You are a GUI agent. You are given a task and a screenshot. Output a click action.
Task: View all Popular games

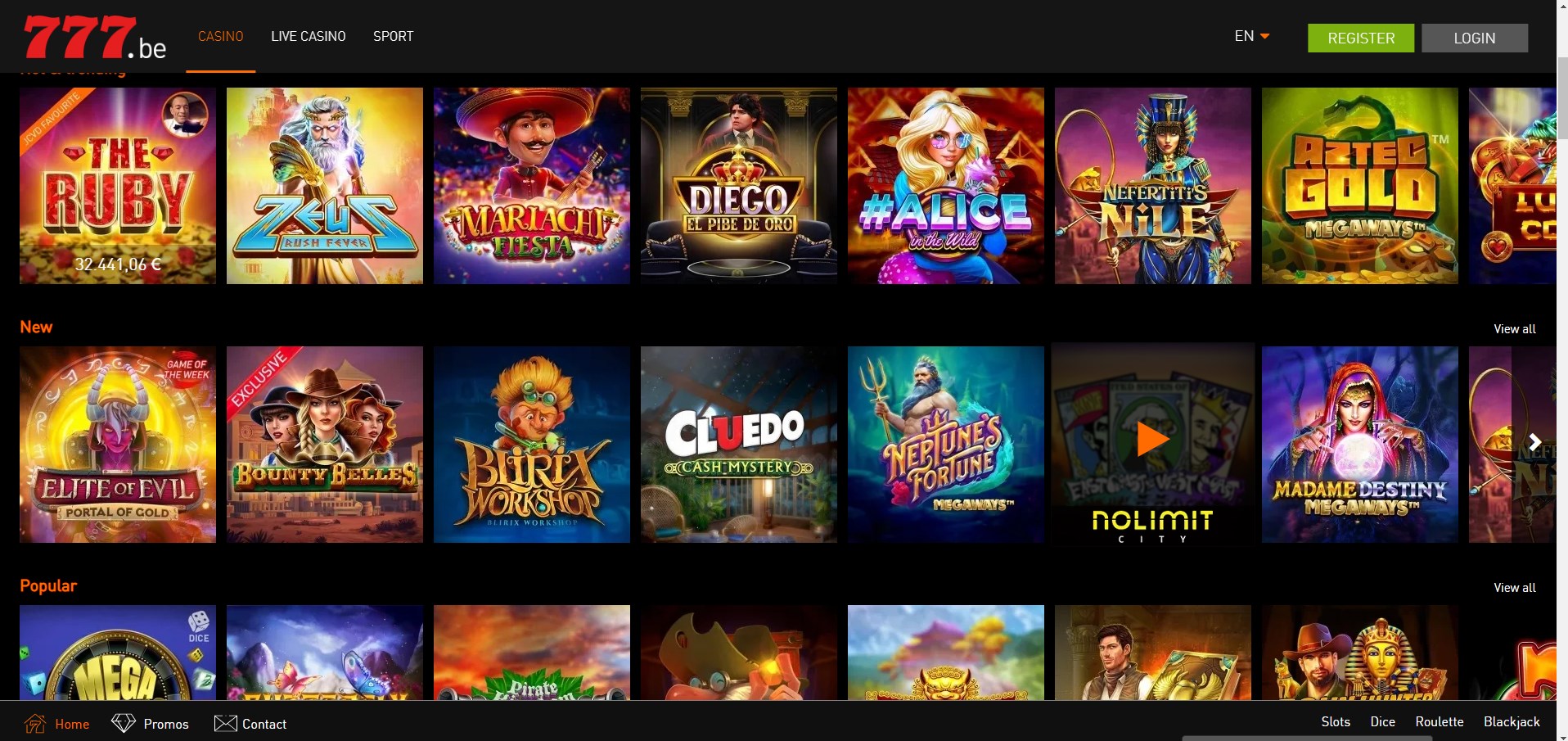(x=1515, y=587)
